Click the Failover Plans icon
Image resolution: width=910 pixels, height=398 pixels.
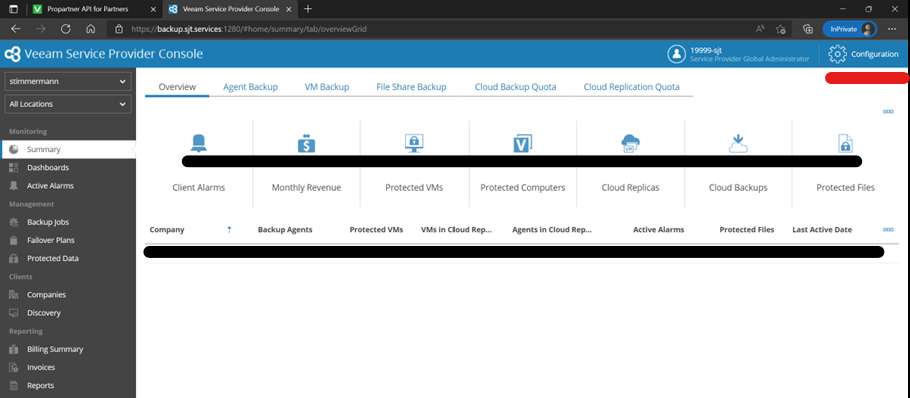pos(14,240)
